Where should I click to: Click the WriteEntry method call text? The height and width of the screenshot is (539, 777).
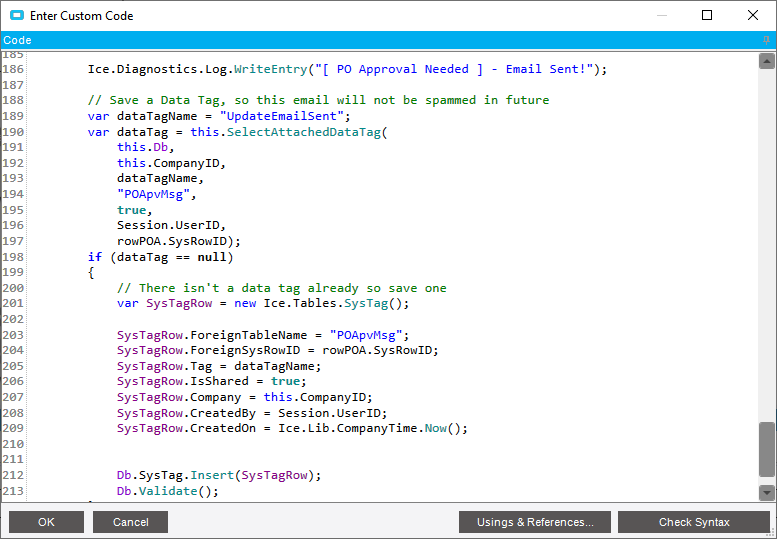pos(271,69)
